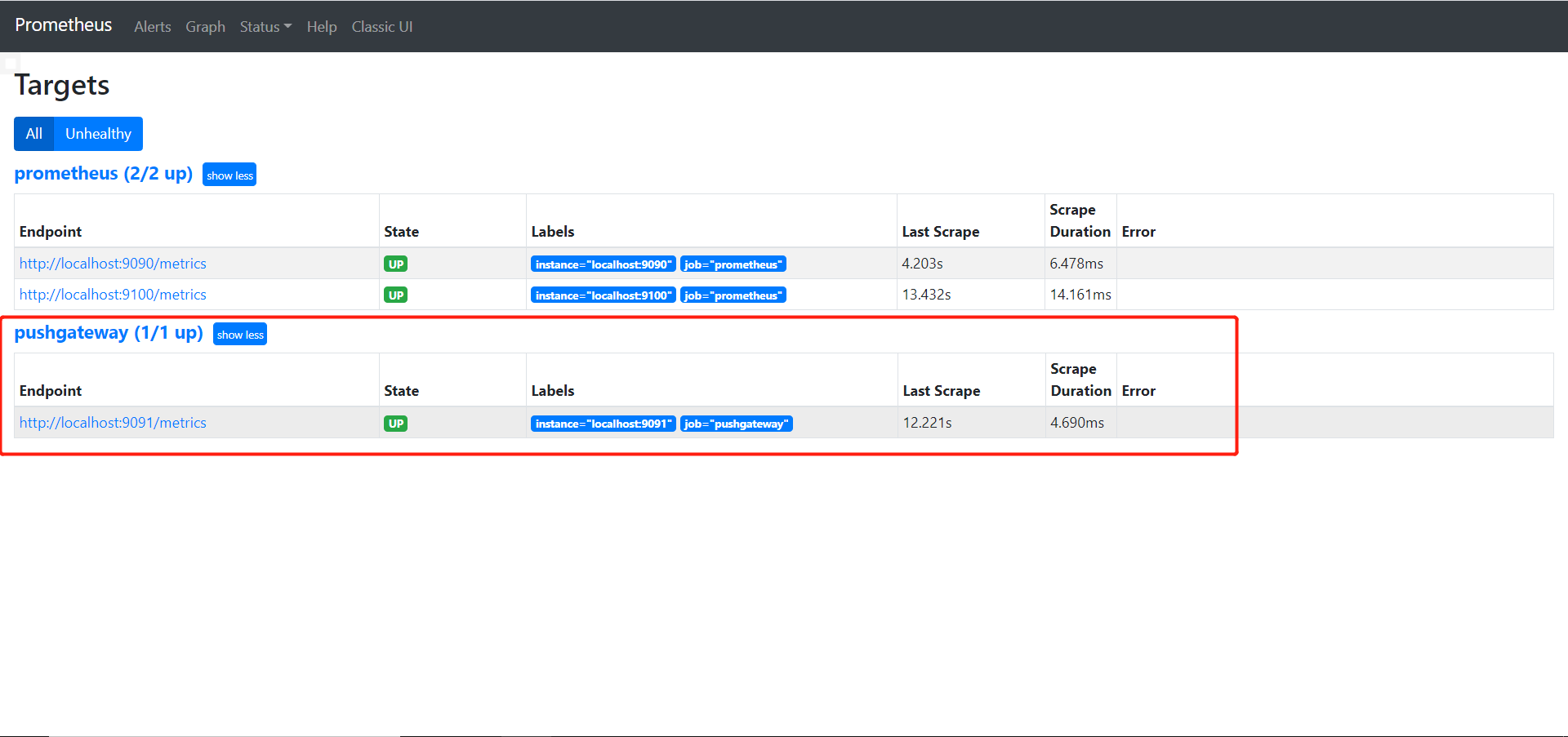Image resolution: width=1568 pixels, height=737 pixels.
Task: Select last scrape value 12.221s
Action: [928, 423]
